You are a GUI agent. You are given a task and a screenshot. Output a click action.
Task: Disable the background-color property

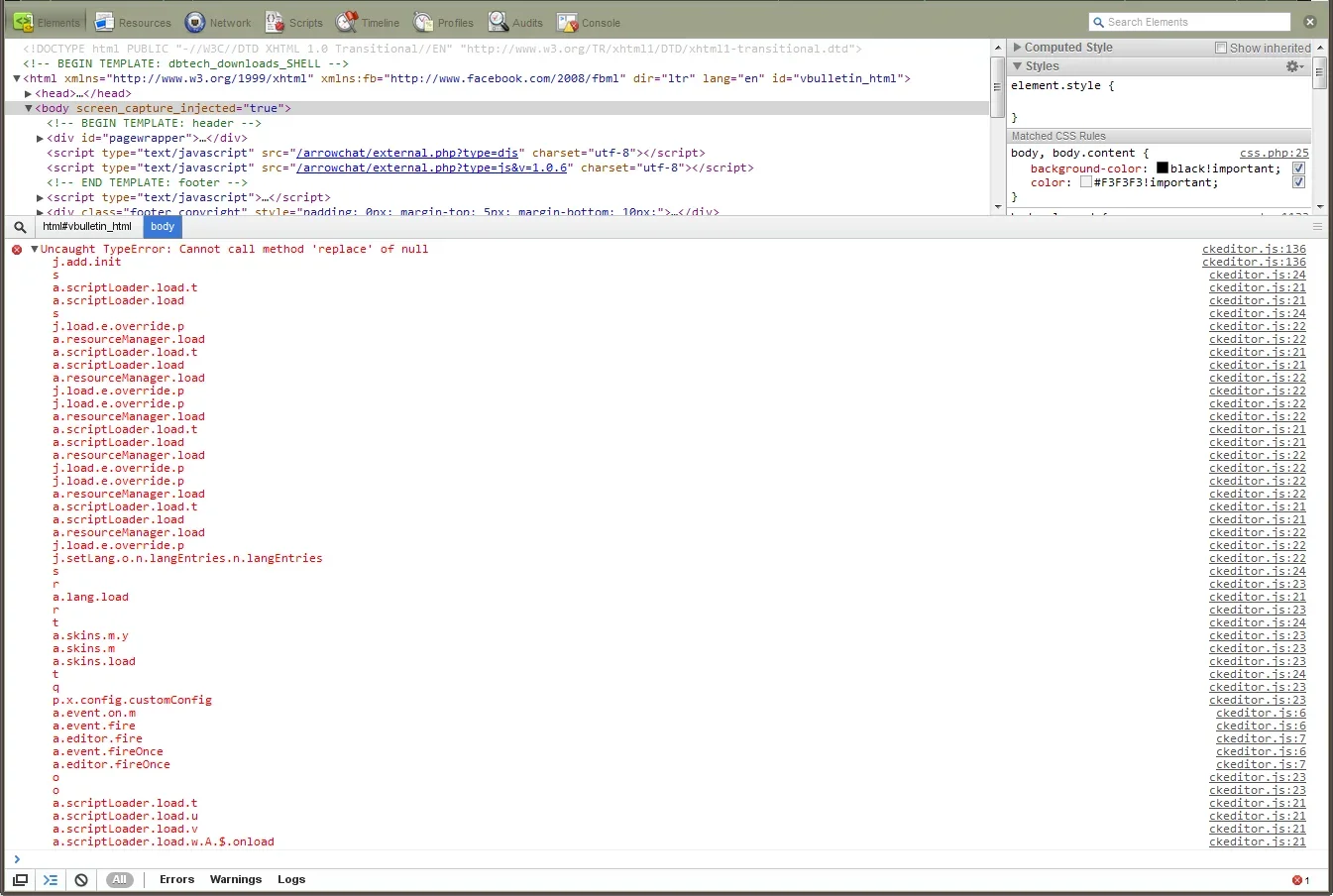click(1298, 168)
